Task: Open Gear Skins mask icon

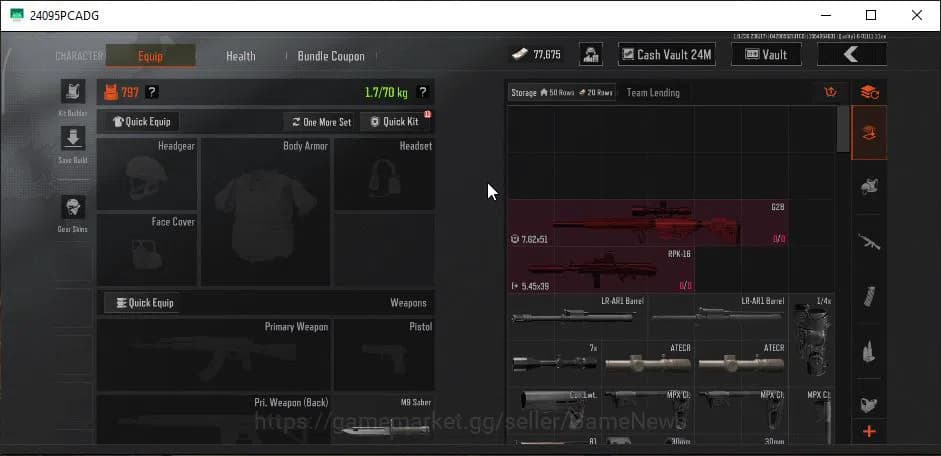Action: (x=73, y=208)
